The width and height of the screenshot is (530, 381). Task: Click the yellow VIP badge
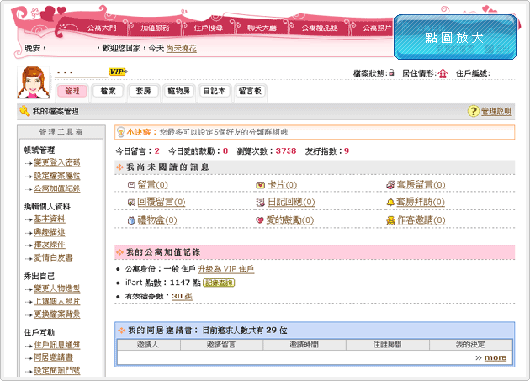click(118, 72)
